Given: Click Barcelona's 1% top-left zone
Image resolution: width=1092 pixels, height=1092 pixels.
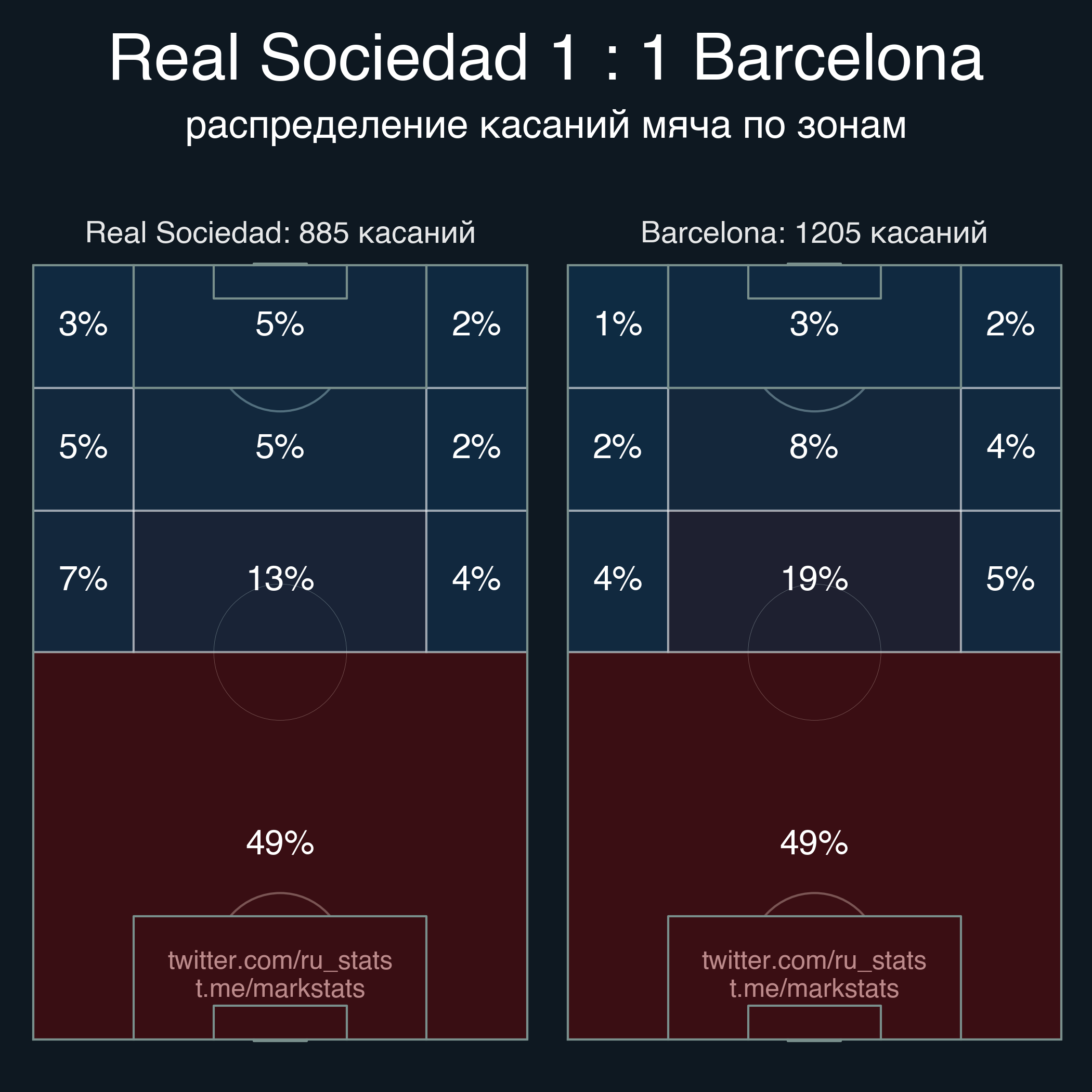Looking at the screenshot, I should click(x=618, y=326).
